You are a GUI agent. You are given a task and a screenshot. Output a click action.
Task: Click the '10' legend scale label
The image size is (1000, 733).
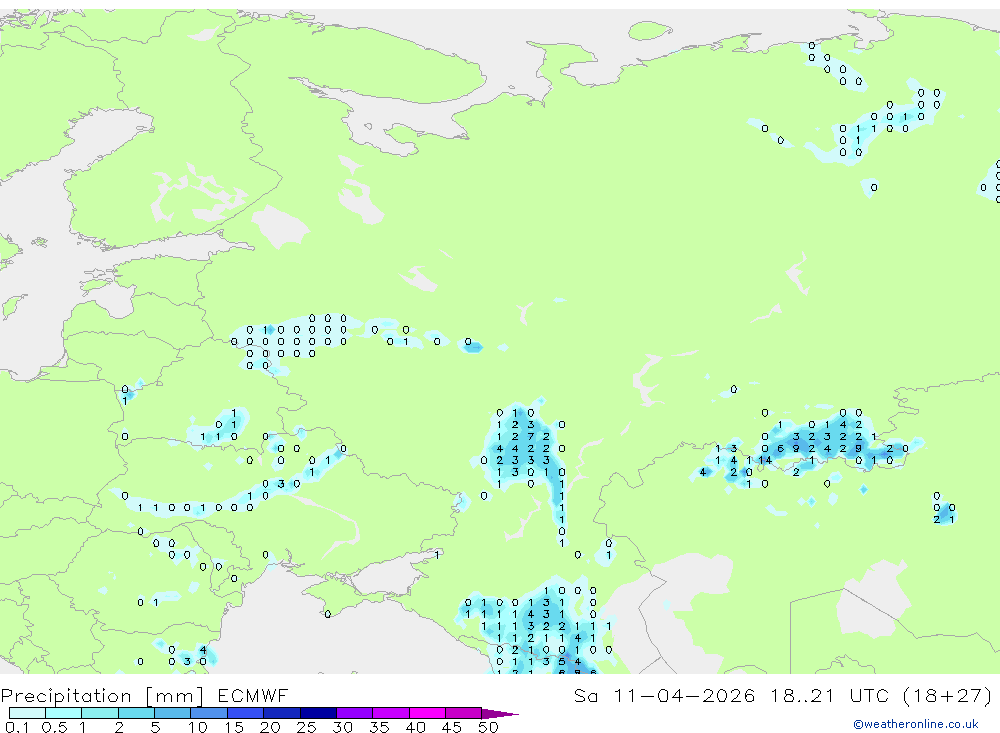(x=198, y=727)
